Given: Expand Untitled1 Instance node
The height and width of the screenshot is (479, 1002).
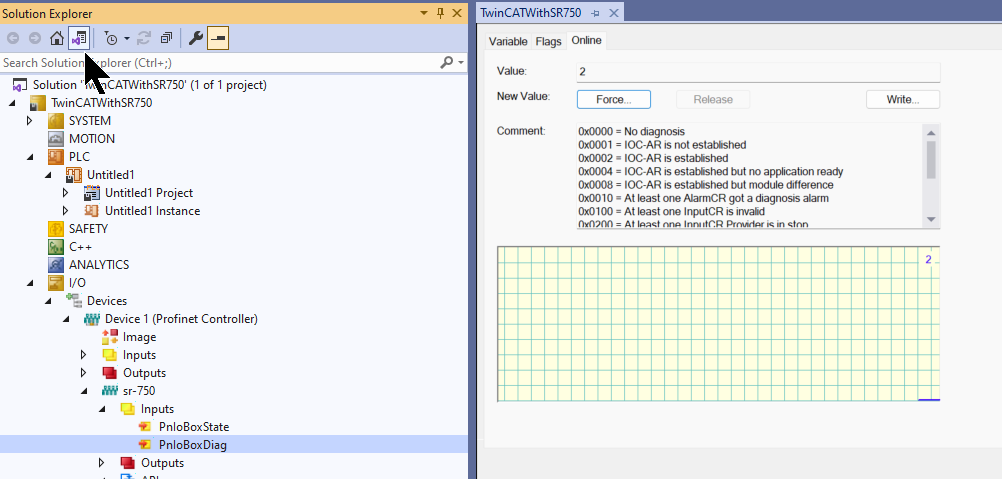Looking at the screenshot, I should tap(65, 211).
